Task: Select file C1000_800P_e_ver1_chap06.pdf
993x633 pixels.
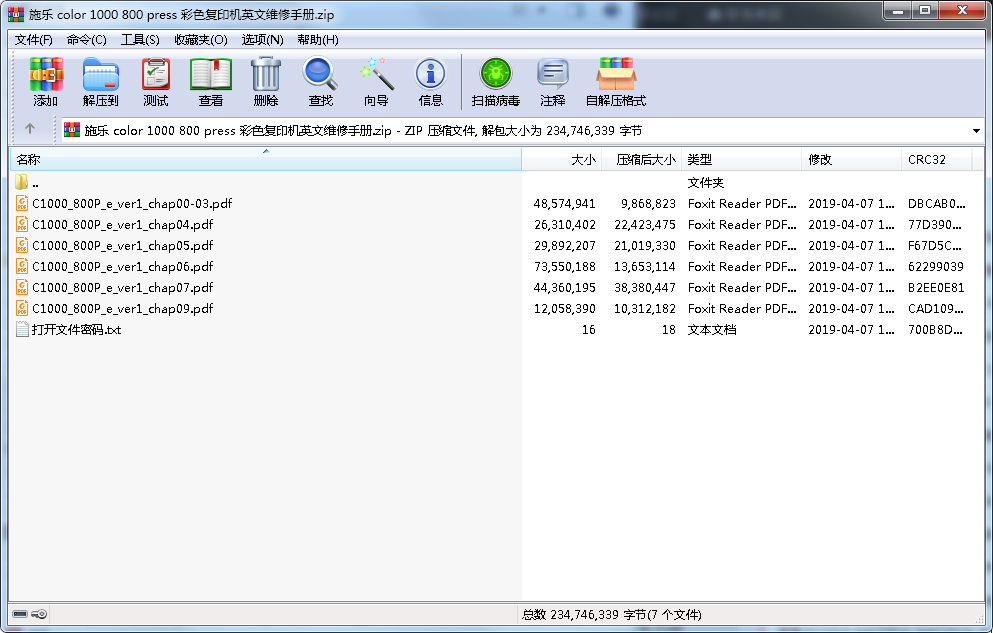Action: (122, 266)
